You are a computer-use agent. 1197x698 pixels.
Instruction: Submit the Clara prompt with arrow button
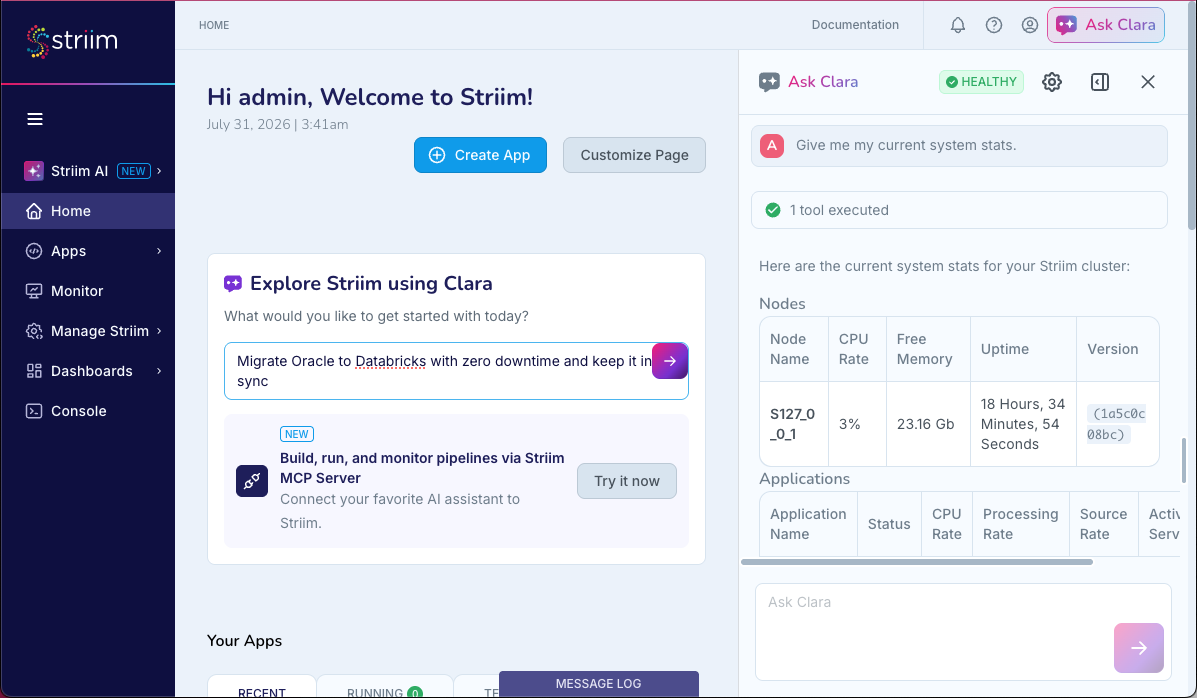pyautogui.click(x=669, y=361)
